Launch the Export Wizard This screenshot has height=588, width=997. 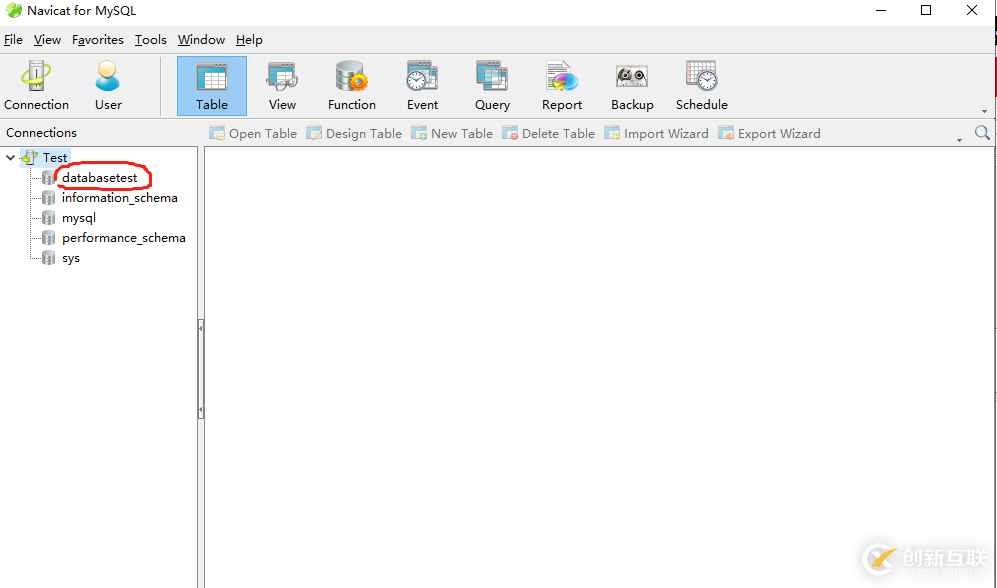[769, 133]
